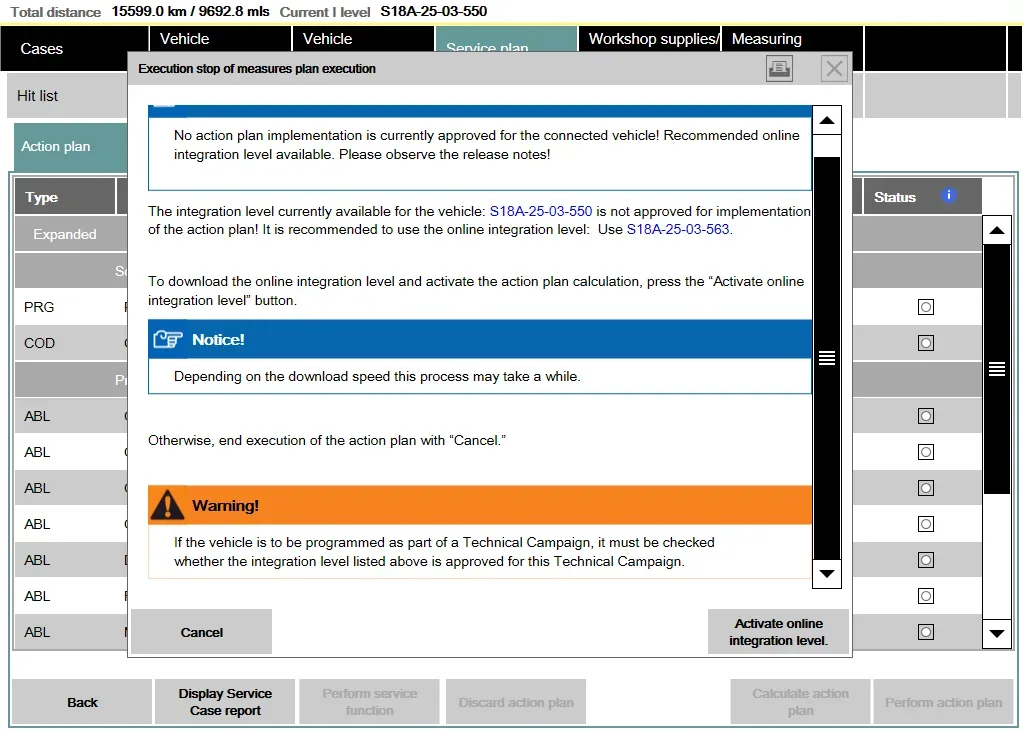Select the Action plan tab
The width and height of the screenshot is (1024, 731).
pos(71,147)
